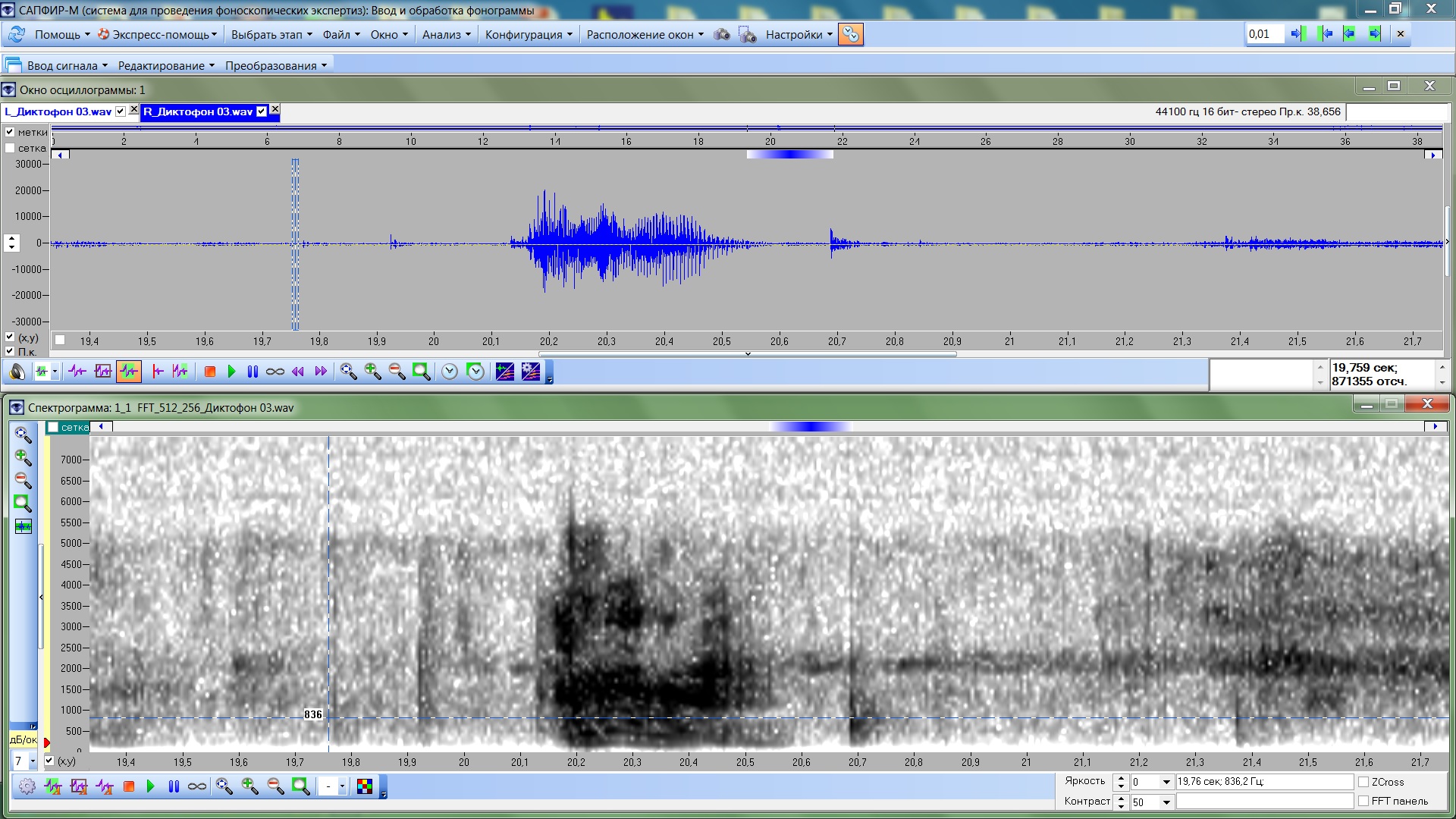This screenshot has height=819, width=1456.
Task: Open waveform view dropdown arrow in oscillogram toolbar
Action: coord(55,372)
